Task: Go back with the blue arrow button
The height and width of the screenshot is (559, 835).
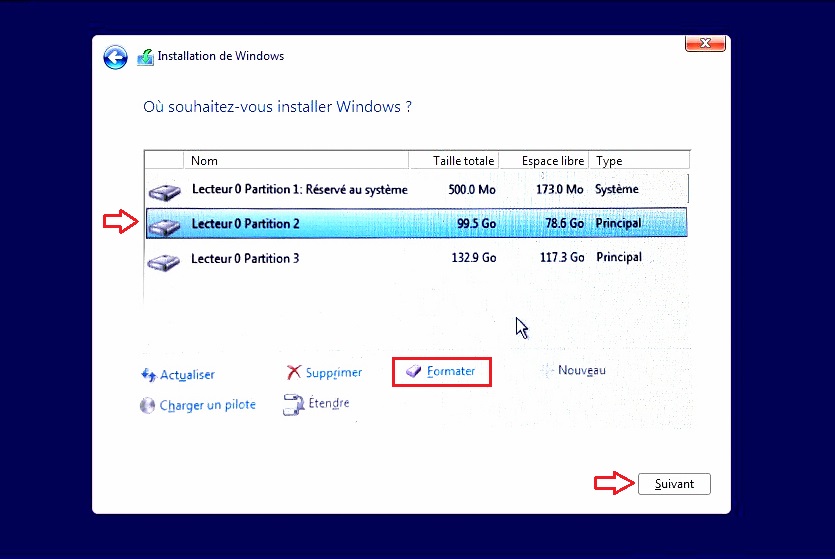Action: click(x=116, y=57)
